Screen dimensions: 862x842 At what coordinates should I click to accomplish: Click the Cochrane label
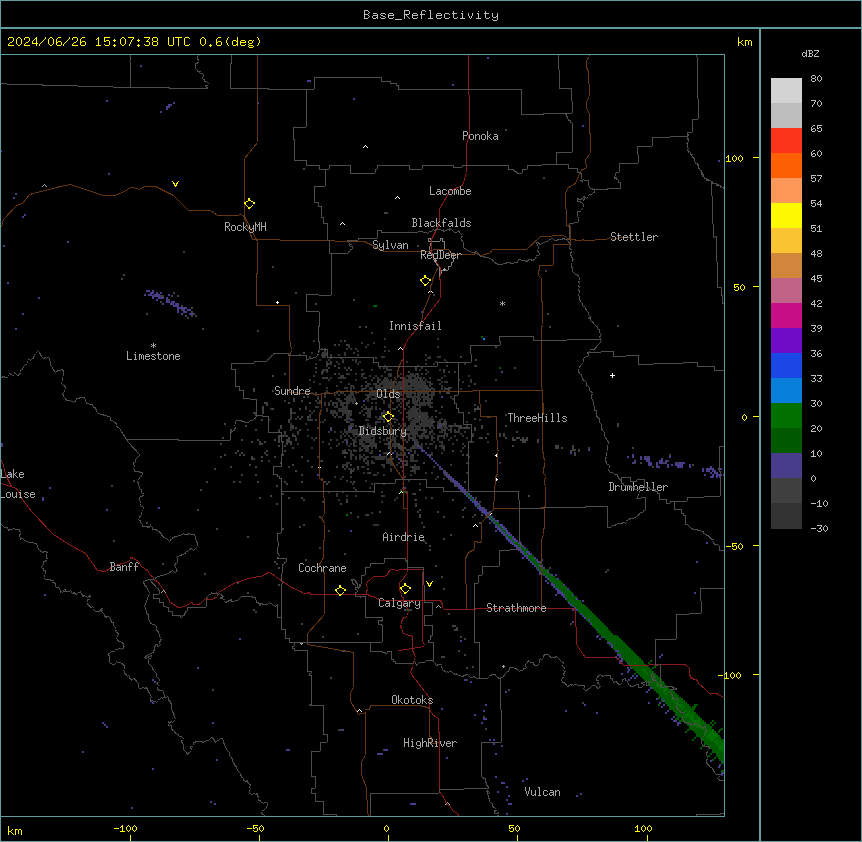click(x=322, y=568)
